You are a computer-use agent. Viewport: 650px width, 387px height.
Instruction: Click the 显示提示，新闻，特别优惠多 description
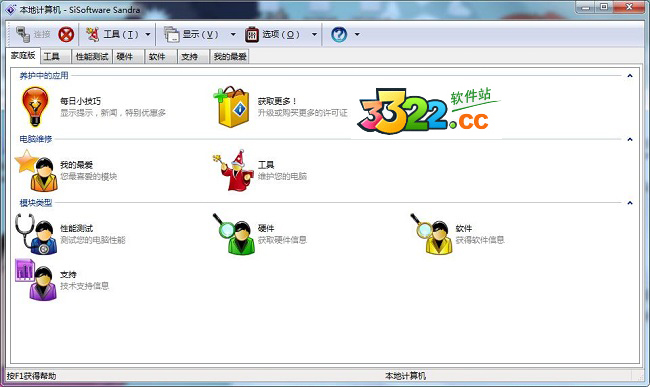tap(113, 113)
